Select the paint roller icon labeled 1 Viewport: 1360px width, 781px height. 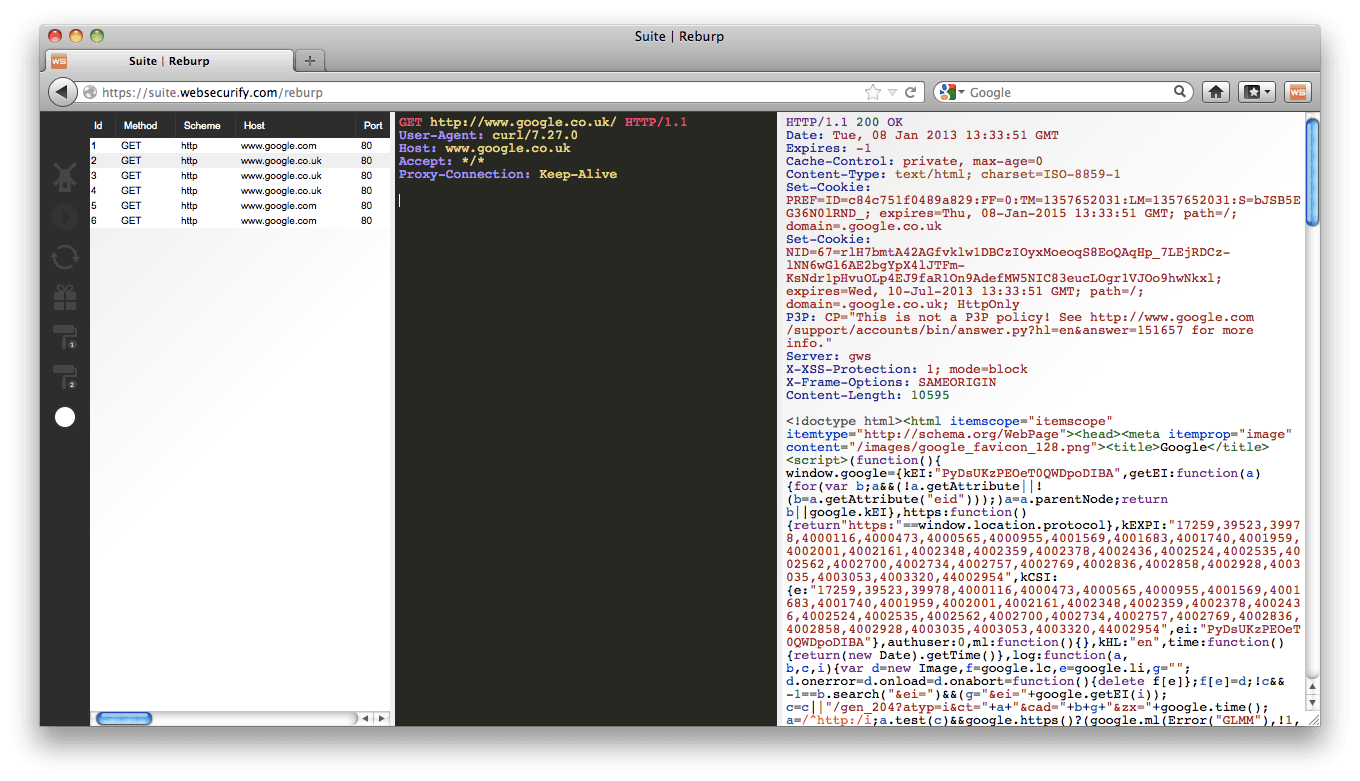pos(65,337)
